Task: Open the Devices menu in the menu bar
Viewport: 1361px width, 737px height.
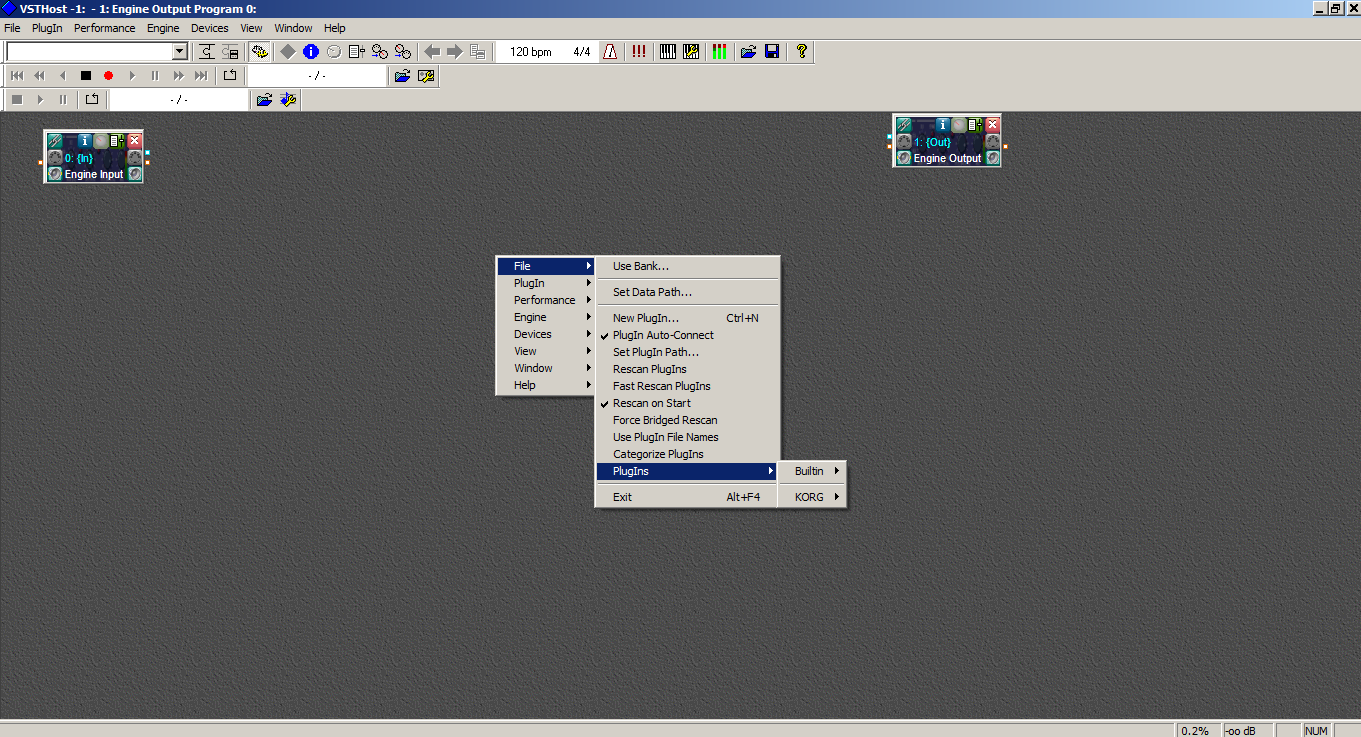Action: (210, 28)
